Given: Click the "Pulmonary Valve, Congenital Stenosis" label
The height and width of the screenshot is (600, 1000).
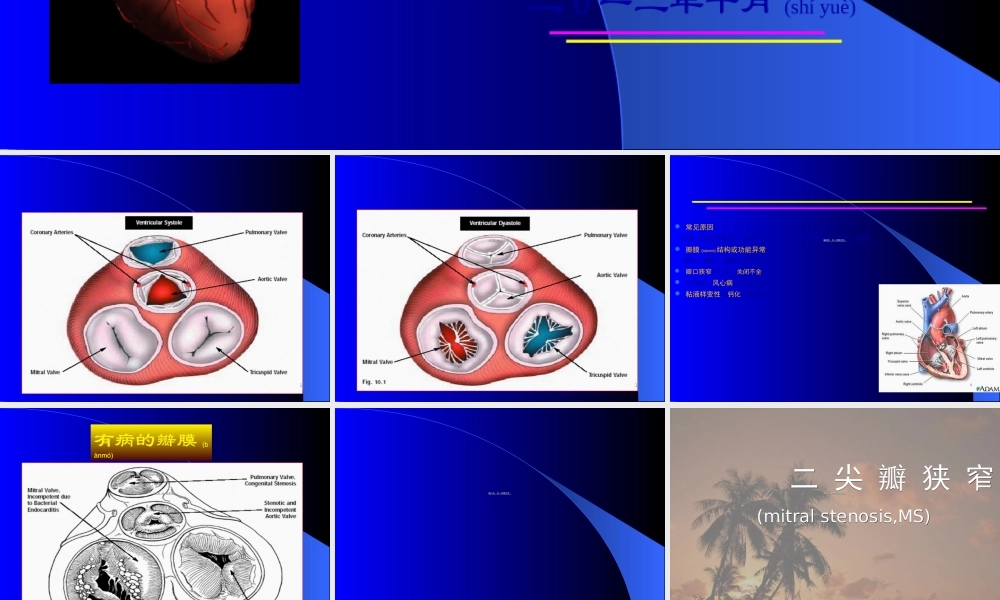Looking at the screenshot, I should click(x=272, y=480).
